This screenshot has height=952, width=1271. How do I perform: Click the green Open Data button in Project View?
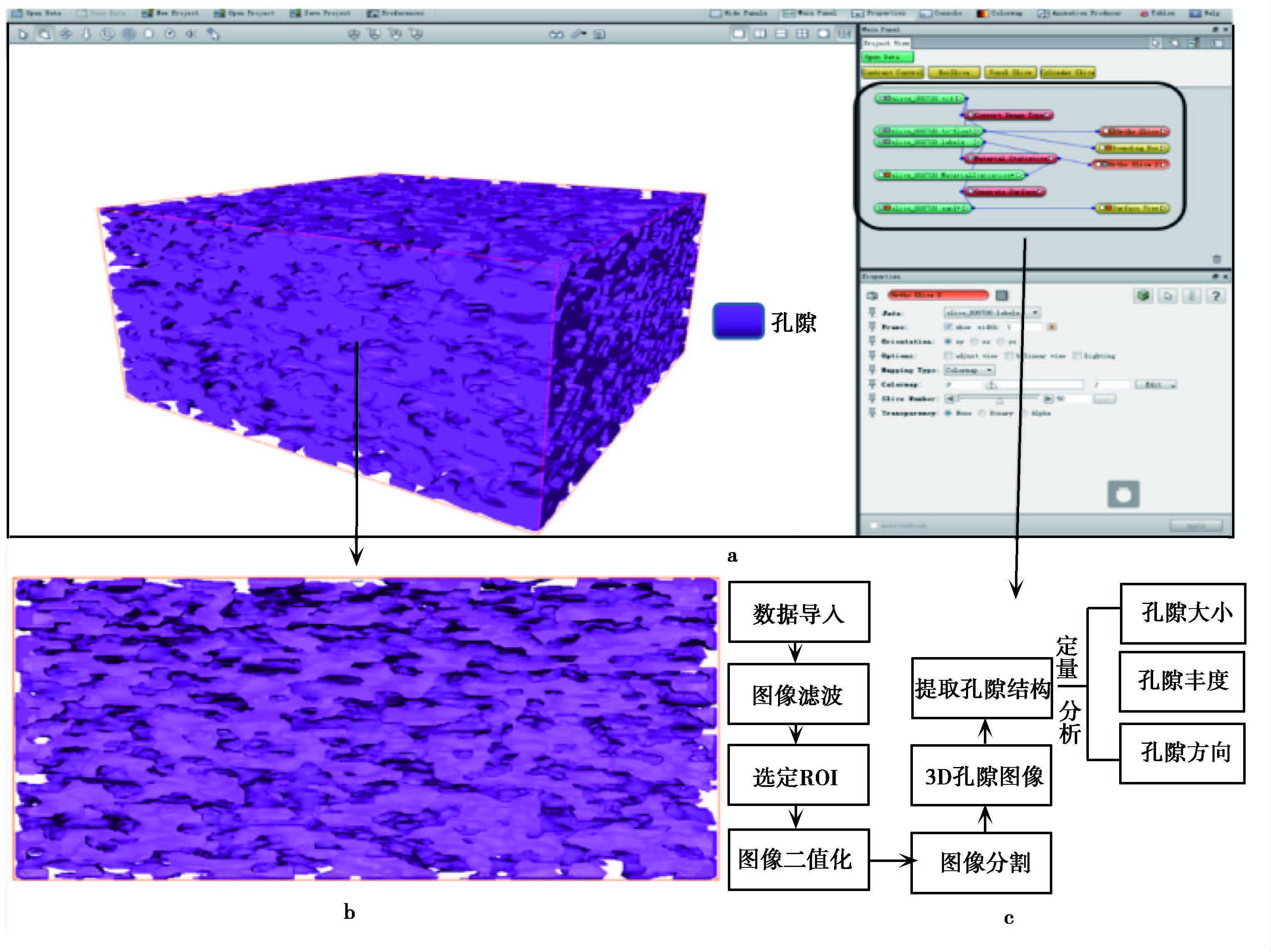(887, 57)
